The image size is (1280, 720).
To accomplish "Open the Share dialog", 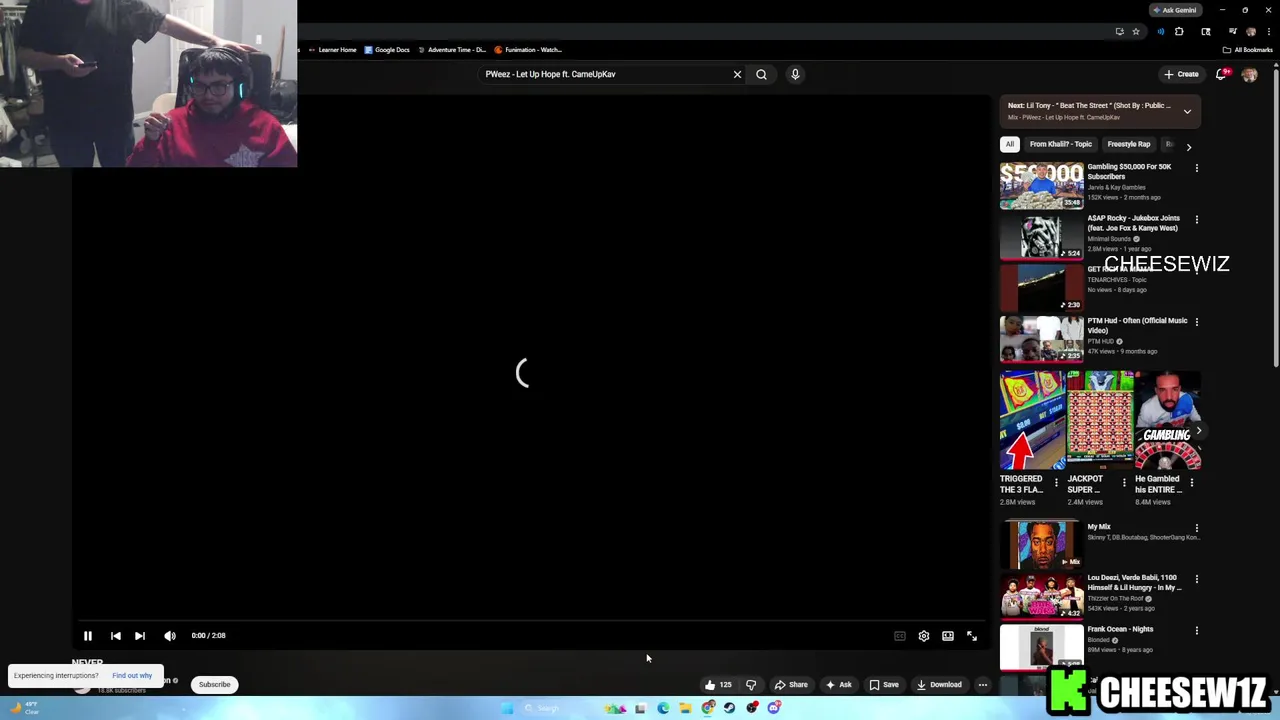I will point(791,685).
